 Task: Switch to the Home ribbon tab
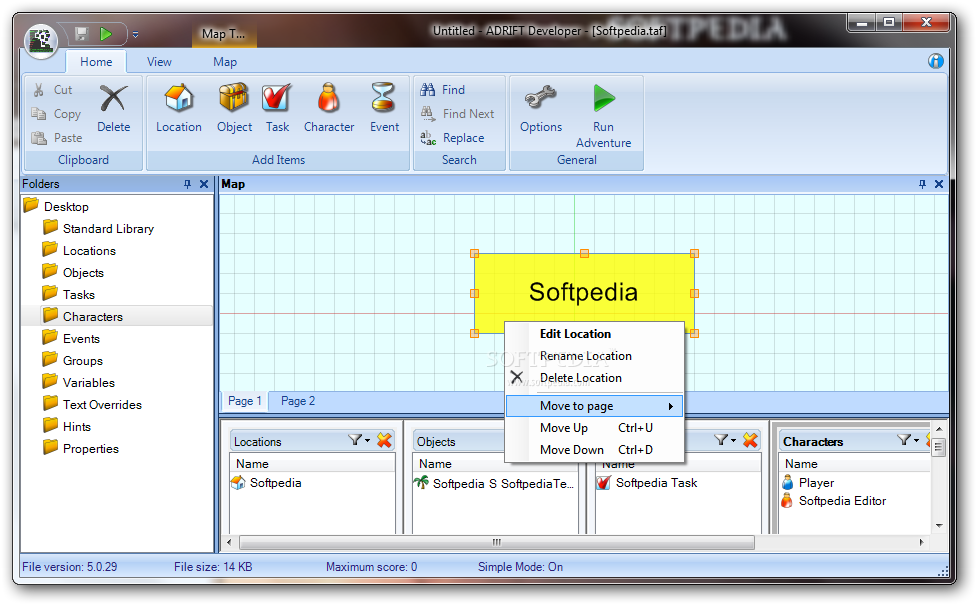coord(96,62)
